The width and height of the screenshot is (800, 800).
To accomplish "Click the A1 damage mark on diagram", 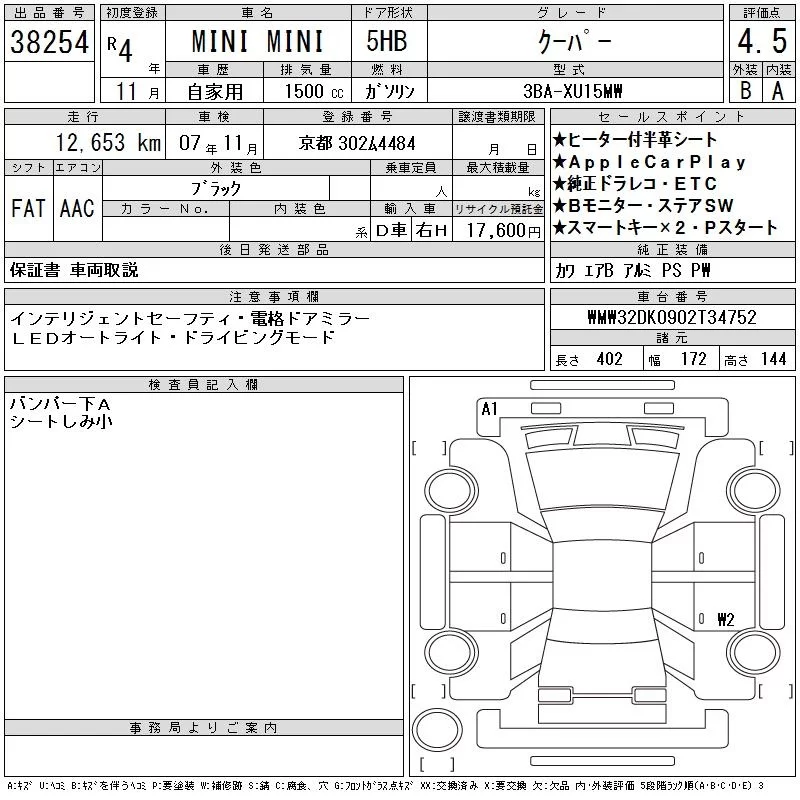I will click(489, 409).
